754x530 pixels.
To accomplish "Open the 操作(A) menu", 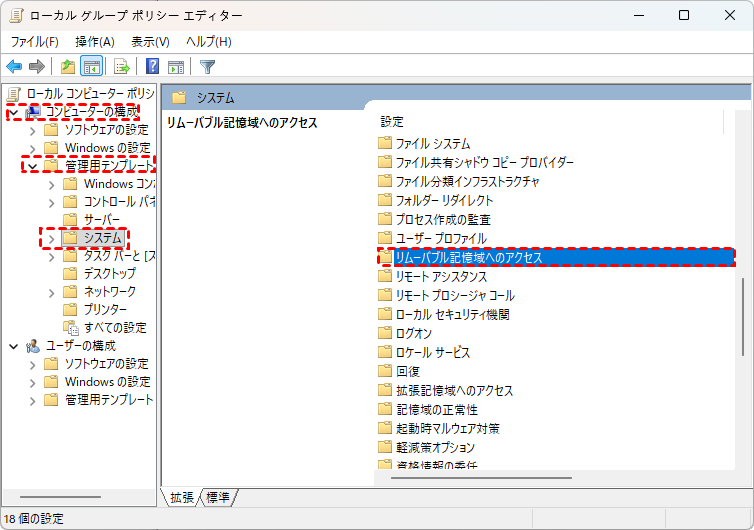I will [x=95, y=41].
